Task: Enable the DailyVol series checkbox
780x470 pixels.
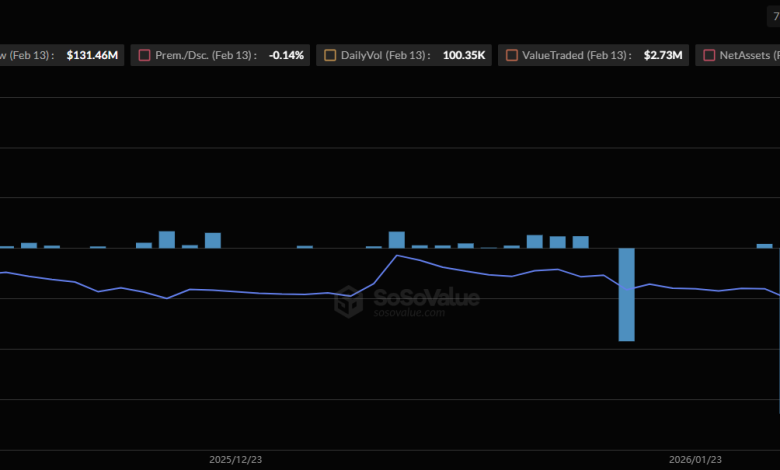Action: click(x=330, y=56)
